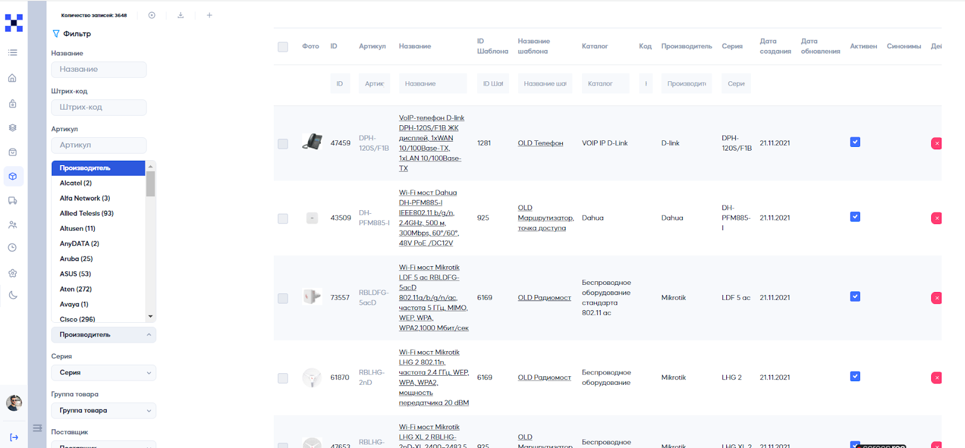Open Wi-Fi мост Dahua DH-PFM885-I product link

pos(429,217)
